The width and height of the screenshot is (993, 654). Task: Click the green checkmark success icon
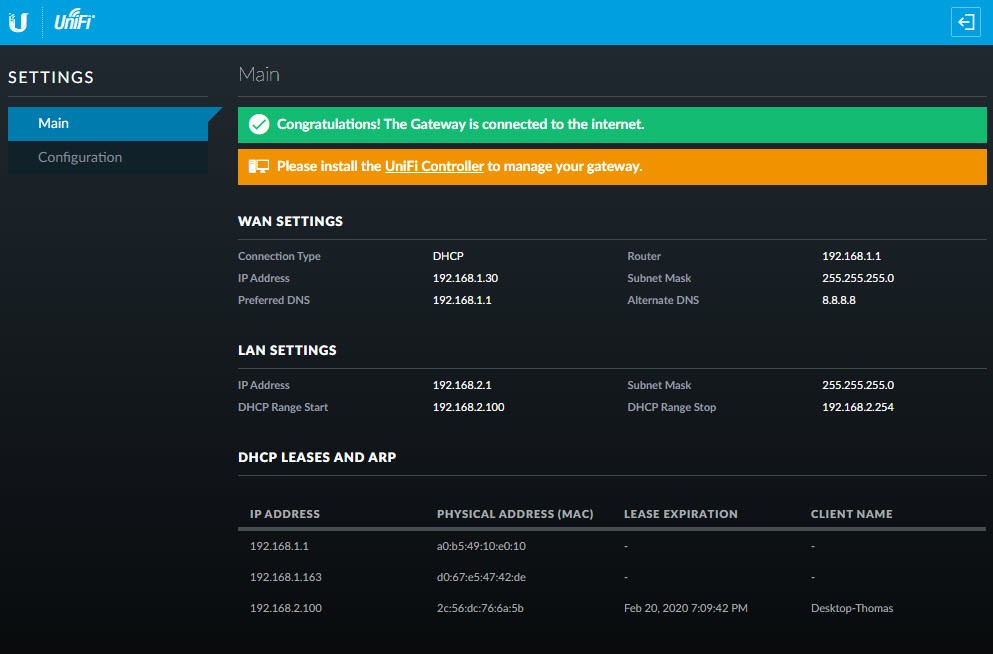pos(259,125)
